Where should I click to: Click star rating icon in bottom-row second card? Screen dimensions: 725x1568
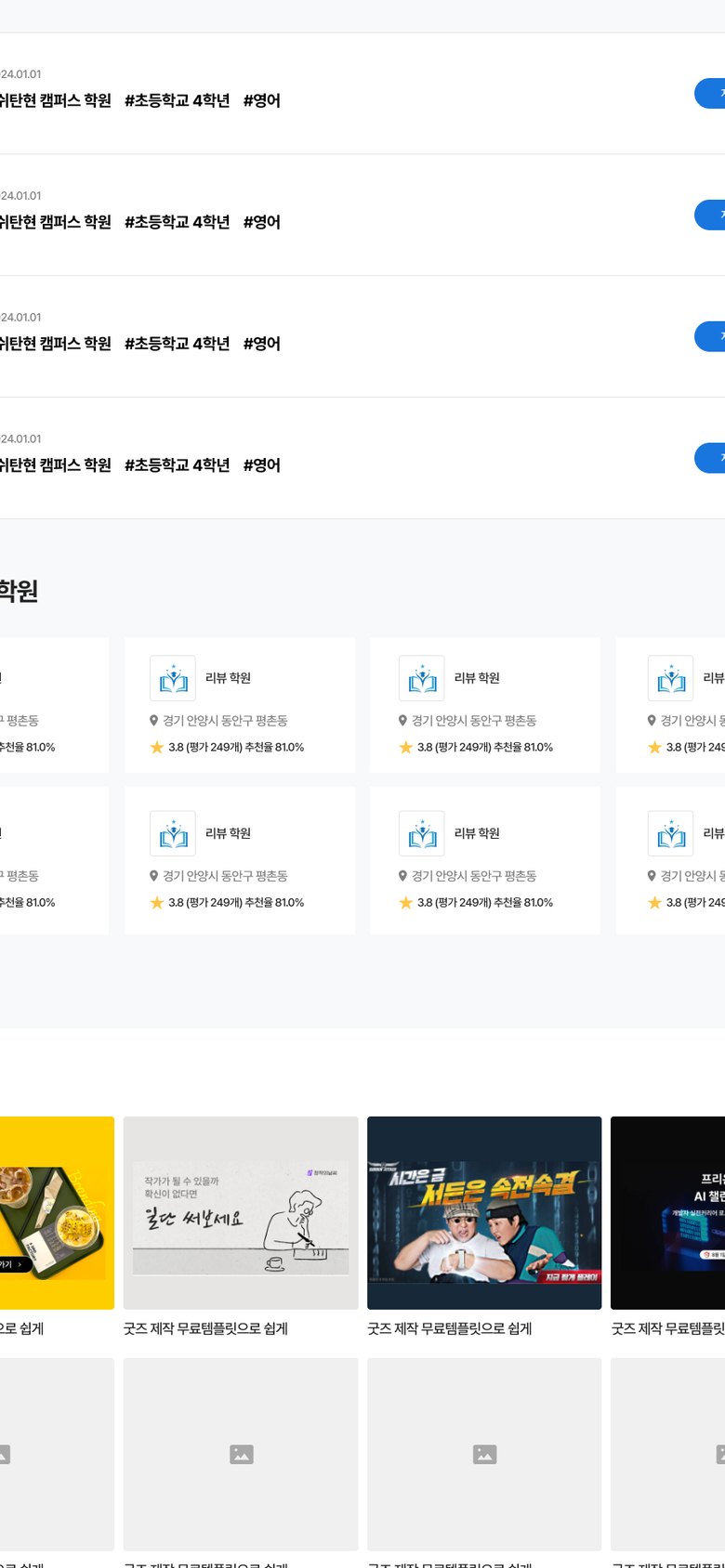click(x=157, y=902)
